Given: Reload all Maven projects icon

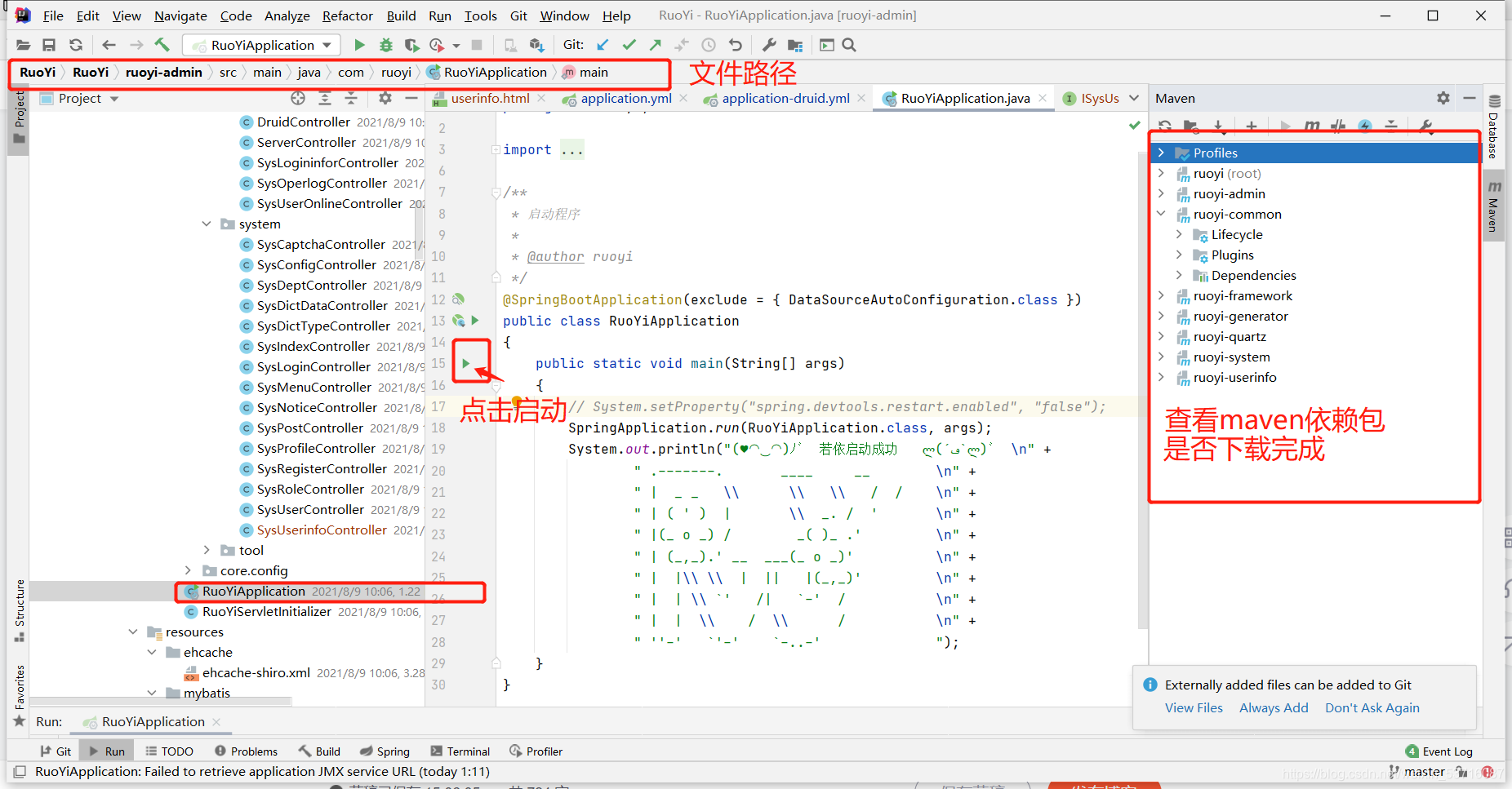Looking at the screenshot, I should 1165,126.
